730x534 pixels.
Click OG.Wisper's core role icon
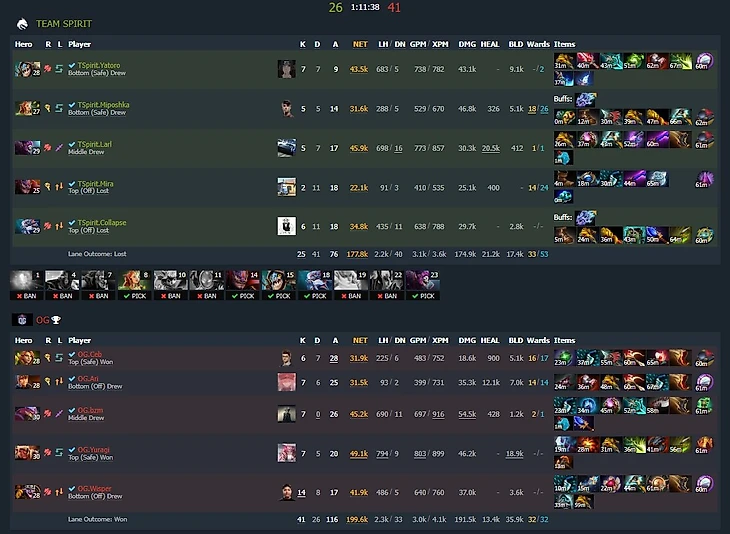click(x=47, y=492)
